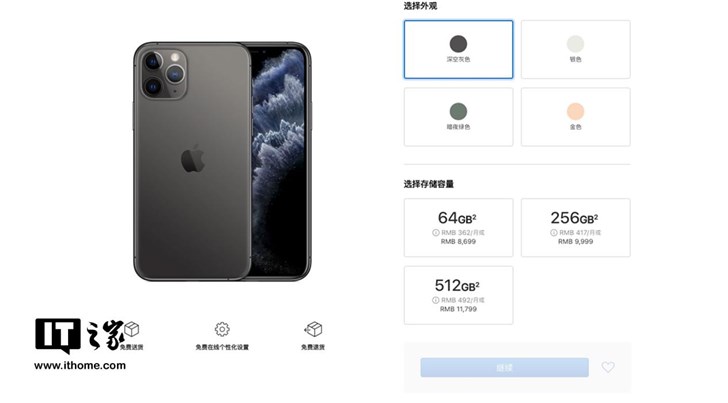
Task: Click the personalization gear icon
Action: pos(222,329)
